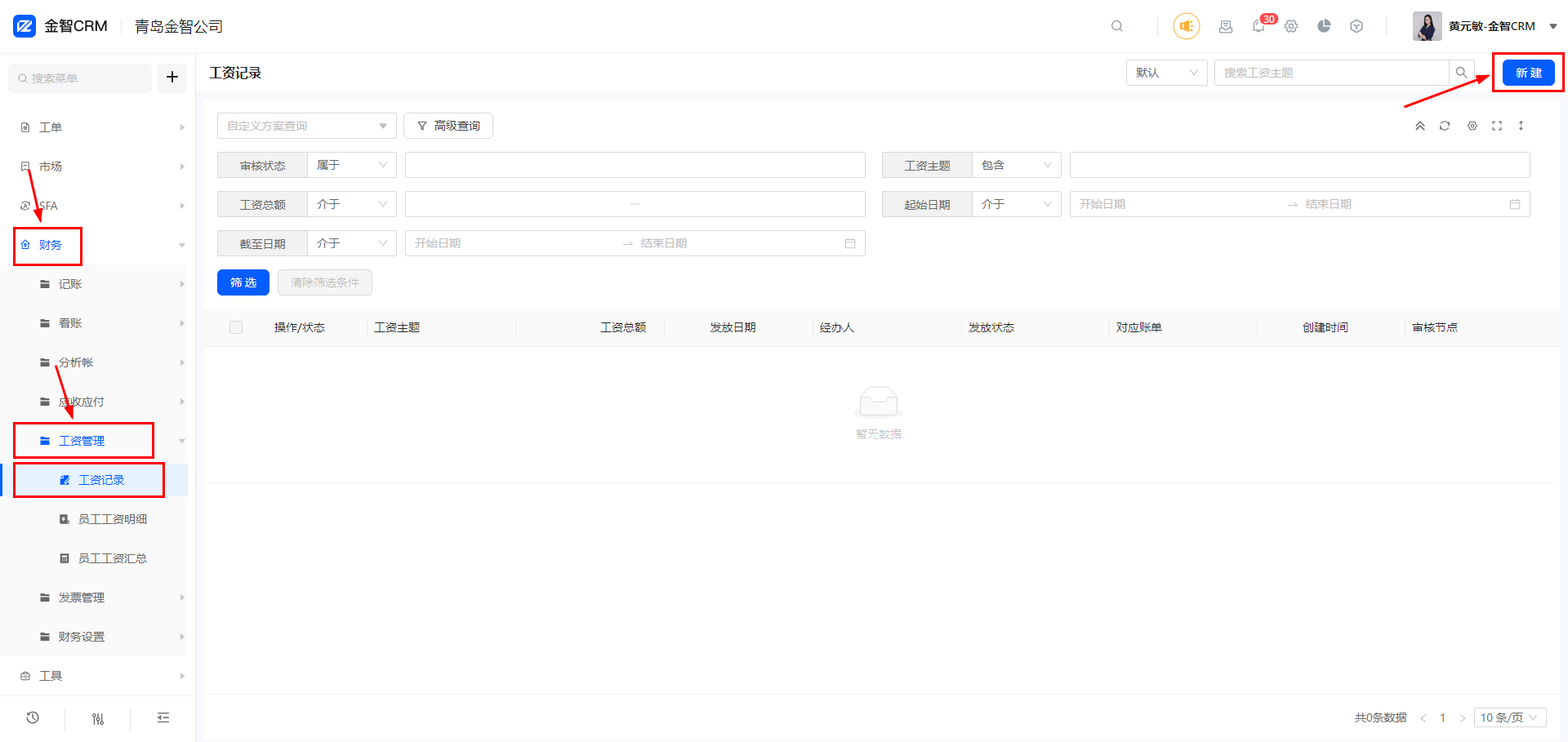Expand the 发票管理 submenu
Viewport: 1568px width, 742px height.
pyautogui.click(x=98, y=598)
